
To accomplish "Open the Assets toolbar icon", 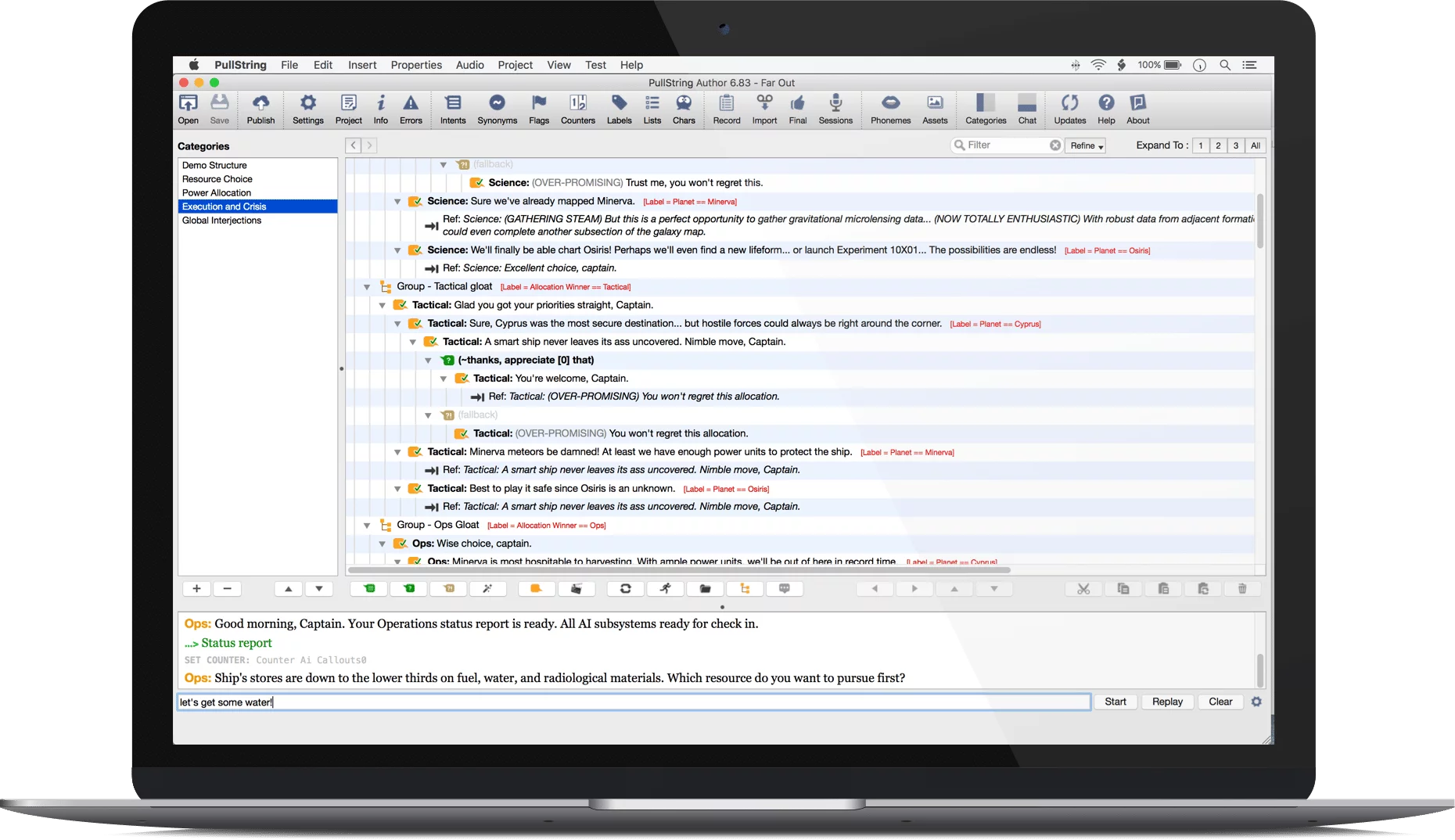I will pyautogui.click(x=935, y=109).
